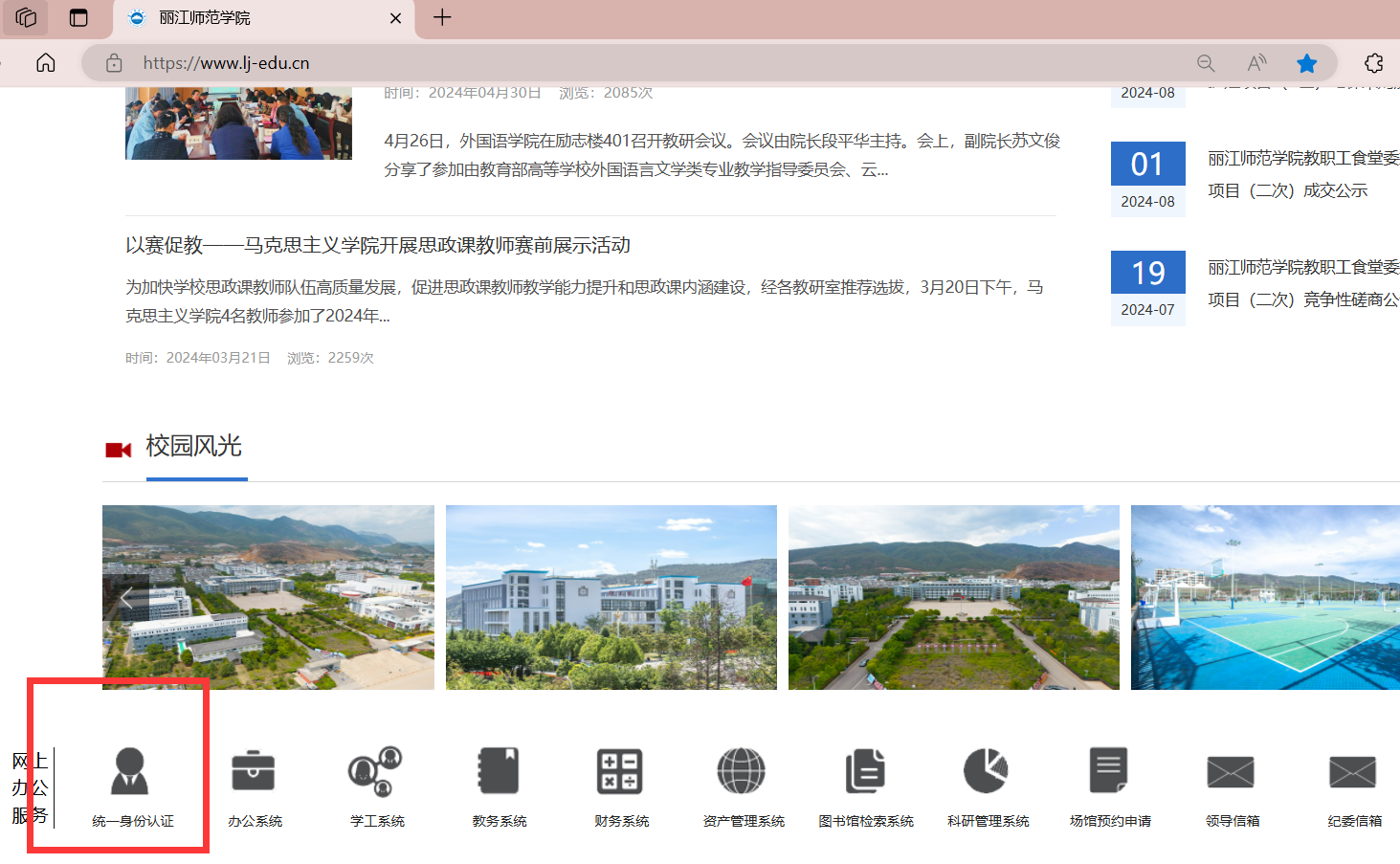Open the blue basketball court campus photo

[1264, 597]
